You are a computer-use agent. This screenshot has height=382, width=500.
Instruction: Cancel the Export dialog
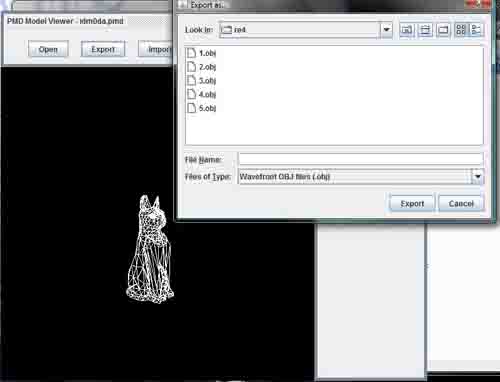pyautogui.click(x=461, y=203)
